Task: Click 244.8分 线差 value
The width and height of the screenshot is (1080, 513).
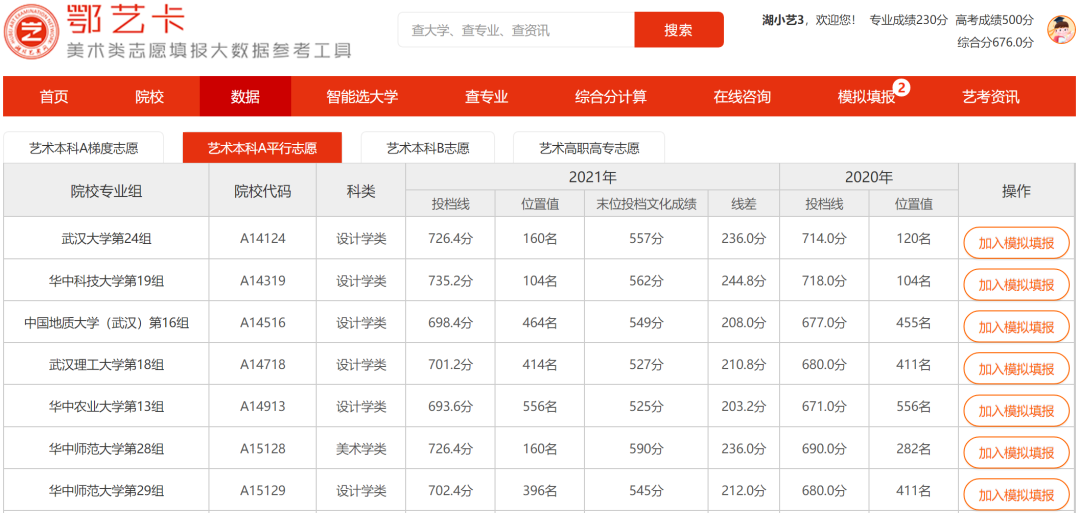Action: coord(743,281)
